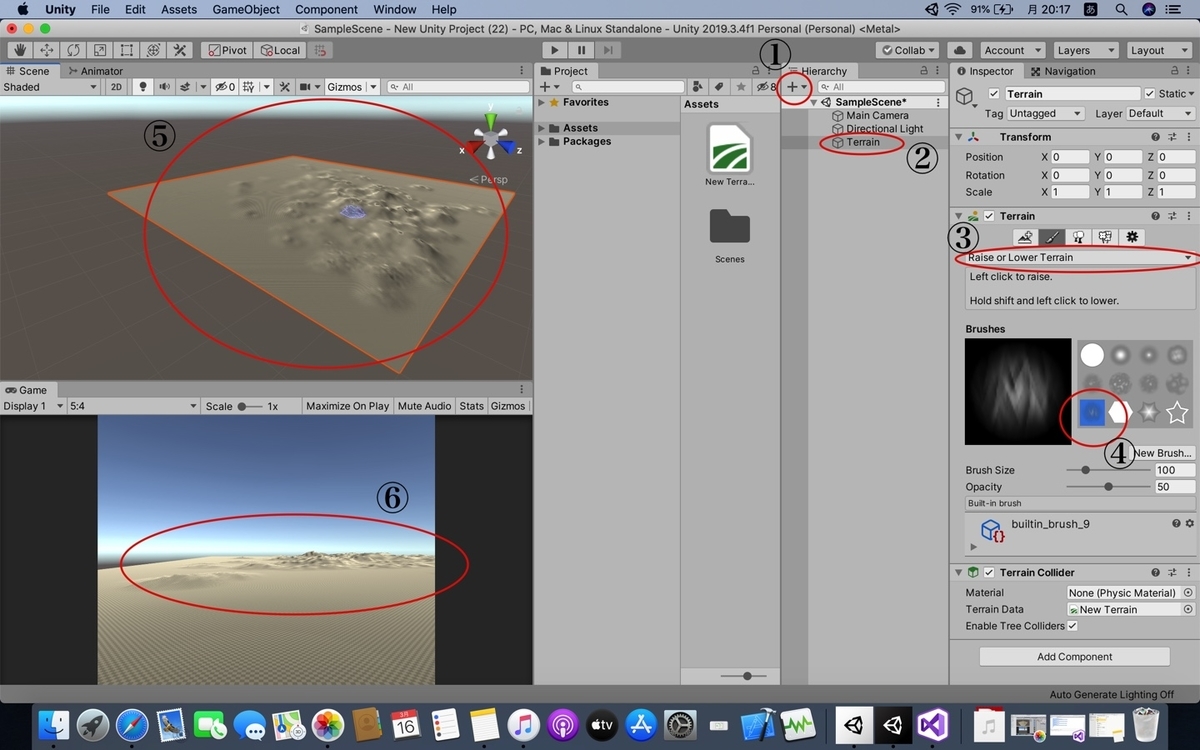Collapse the Transform component
The width and height of the screenshot is (1200, 750).
coord(959,137)
